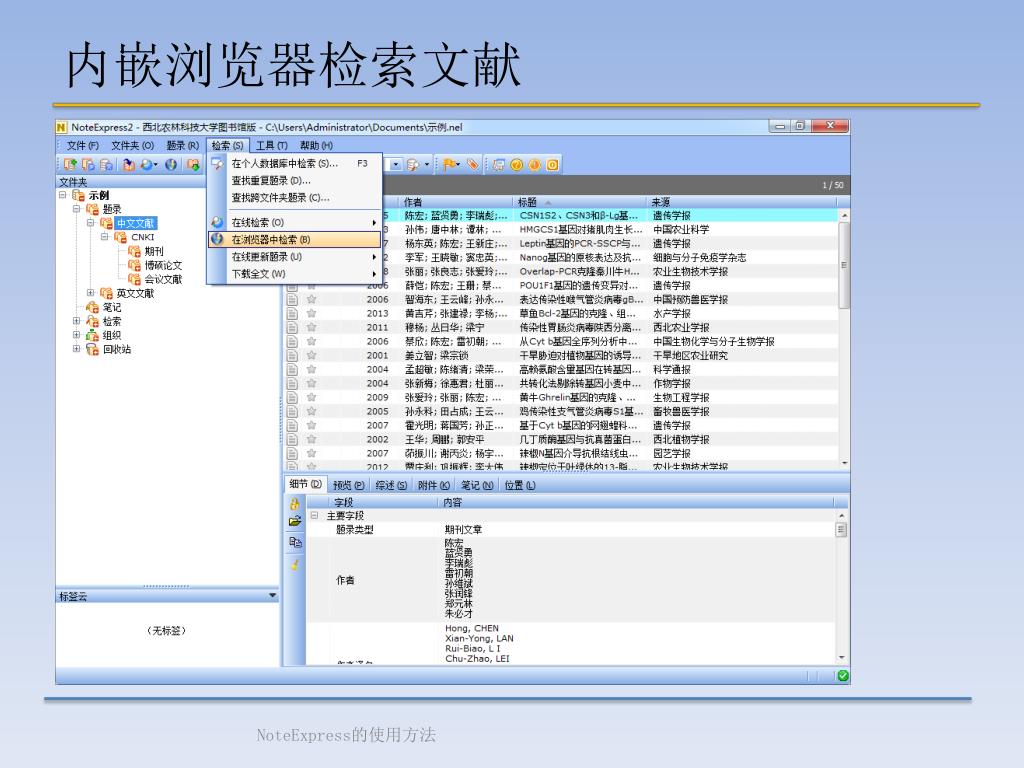Switch to the 附件 (K) tab
Viewport: 1024px width, 768px height.
pos(434,485)
